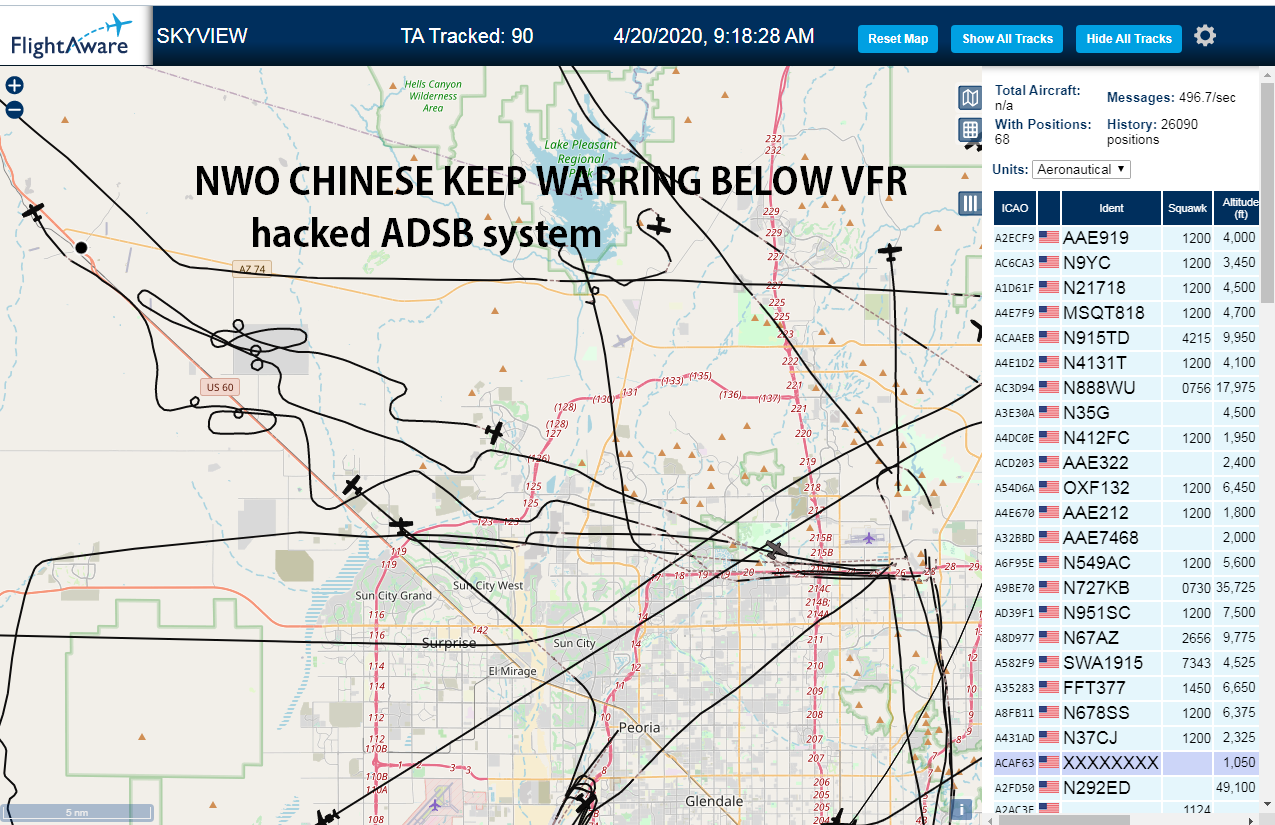The image size is (1275, 825).
Task: Open the Units dropdown
Action: 1081,169
